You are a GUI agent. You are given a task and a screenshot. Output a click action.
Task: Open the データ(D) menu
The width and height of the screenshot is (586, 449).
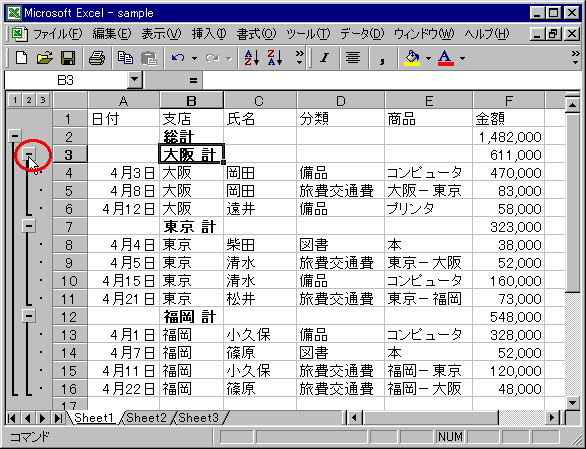[x=362, y=34]
